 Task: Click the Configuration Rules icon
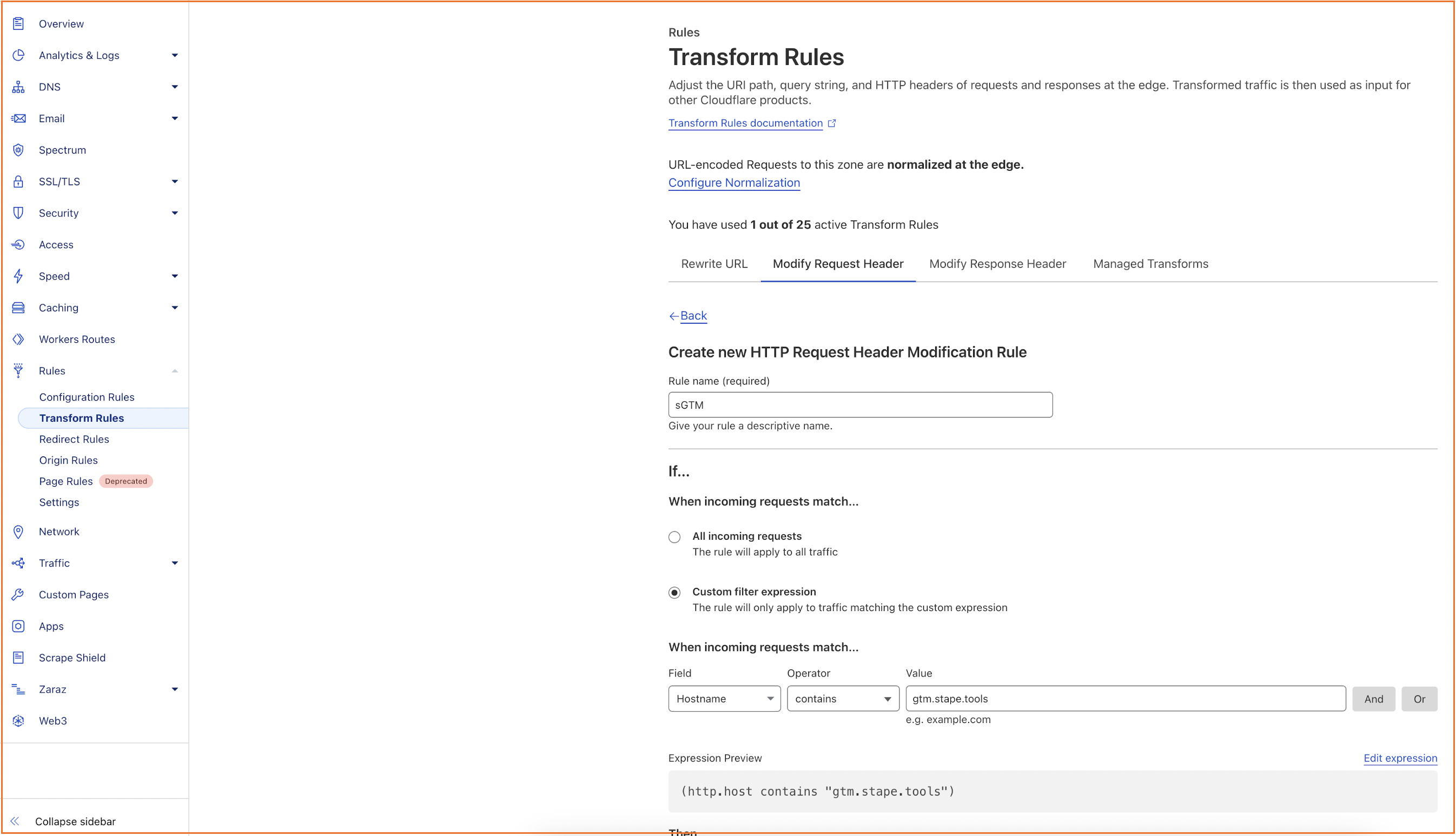[86, 397]
